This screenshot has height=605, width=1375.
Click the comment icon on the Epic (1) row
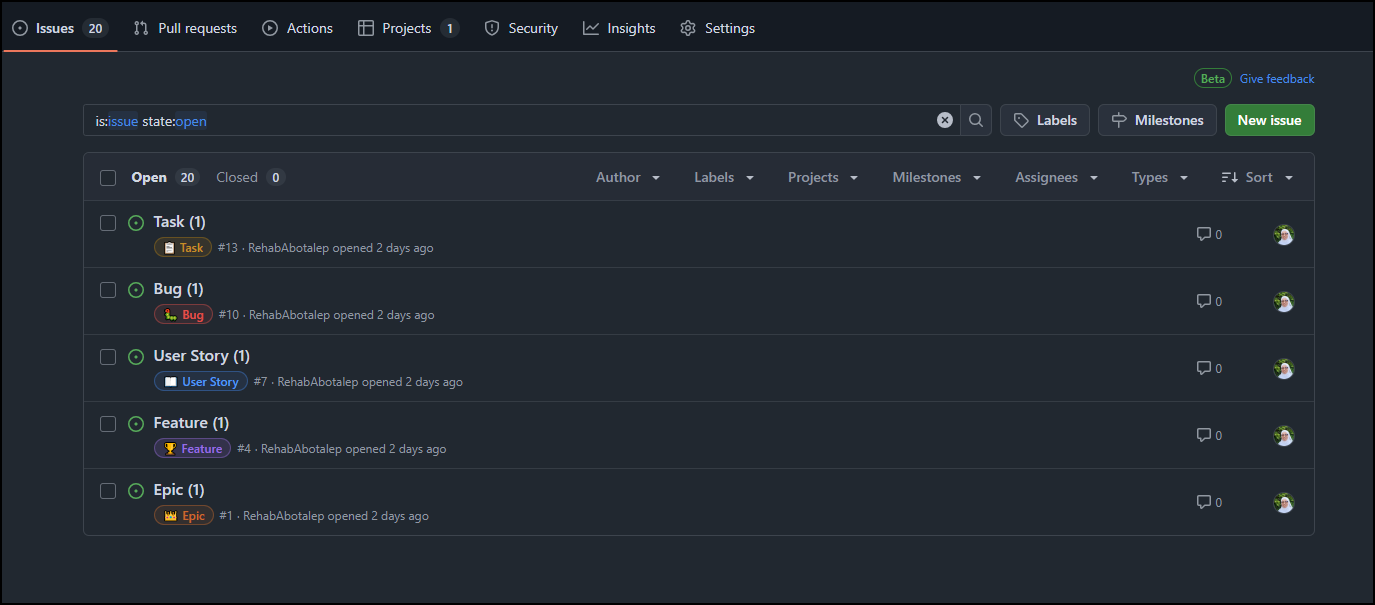click(x=1204, y=502)
